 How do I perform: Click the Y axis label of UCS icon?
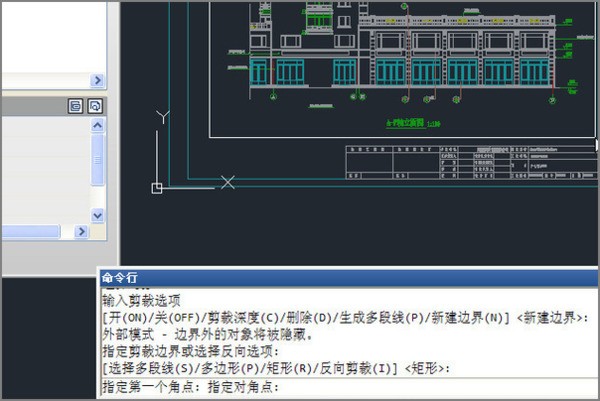click(162, 117)
